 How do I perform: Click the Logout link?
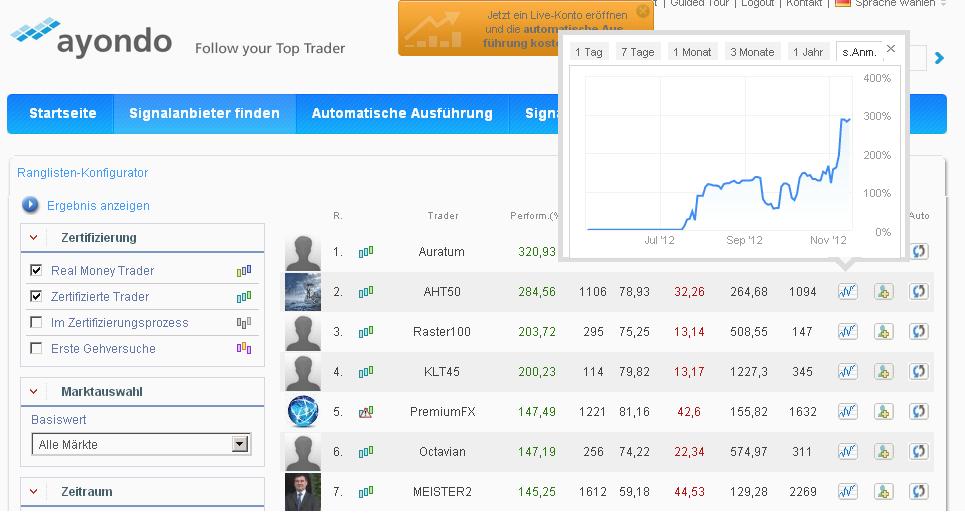click(x=757, y=4)
